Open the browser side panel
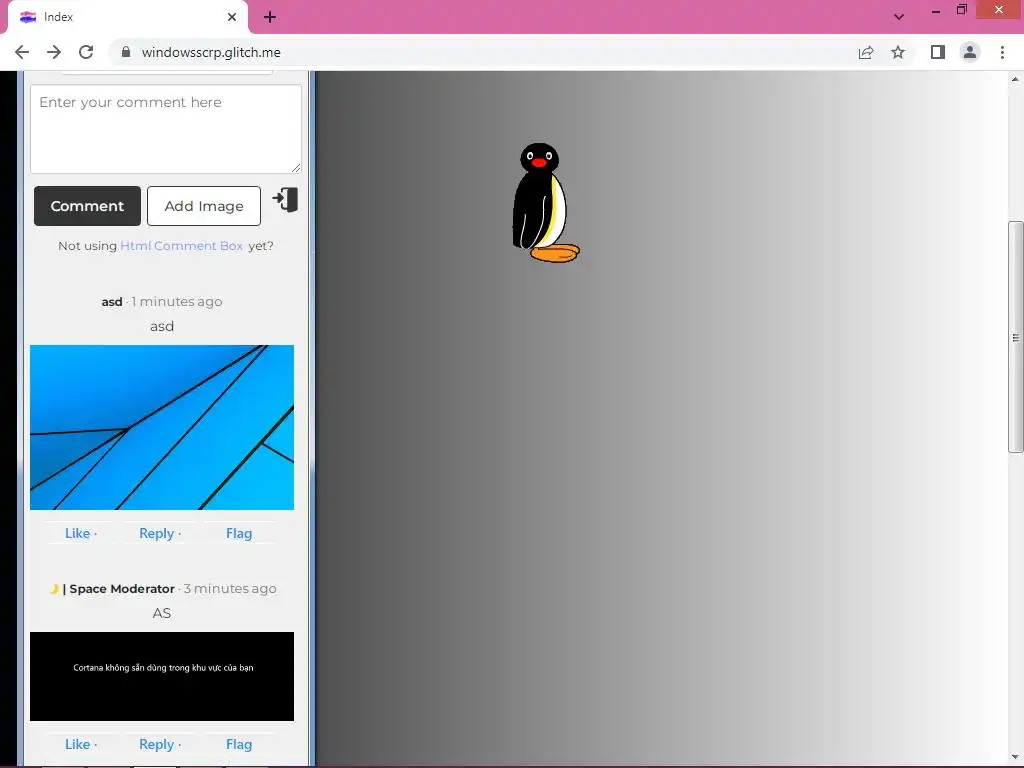 (x=938, y=52)
